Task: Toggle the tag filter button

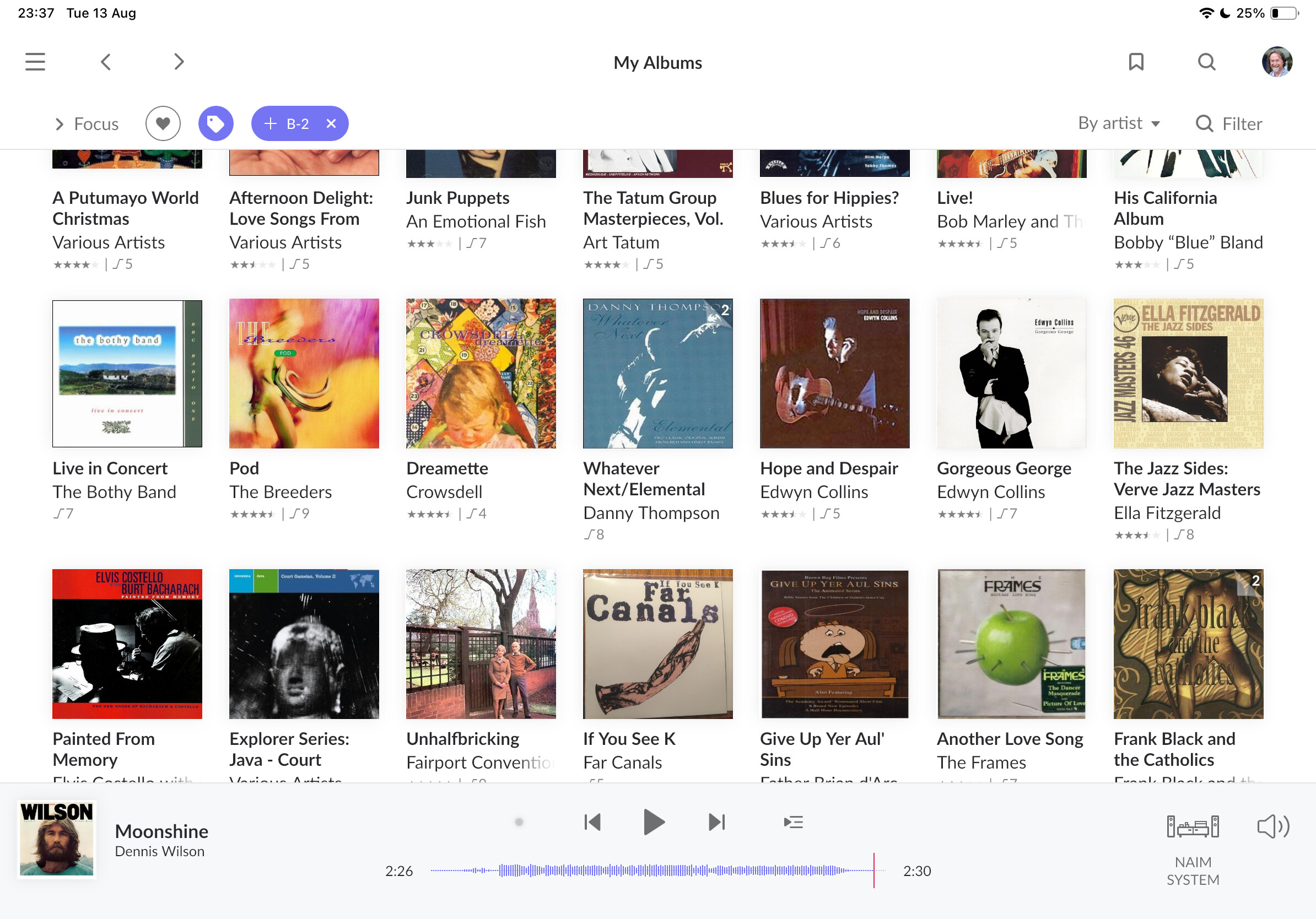Action: [215, 123]
